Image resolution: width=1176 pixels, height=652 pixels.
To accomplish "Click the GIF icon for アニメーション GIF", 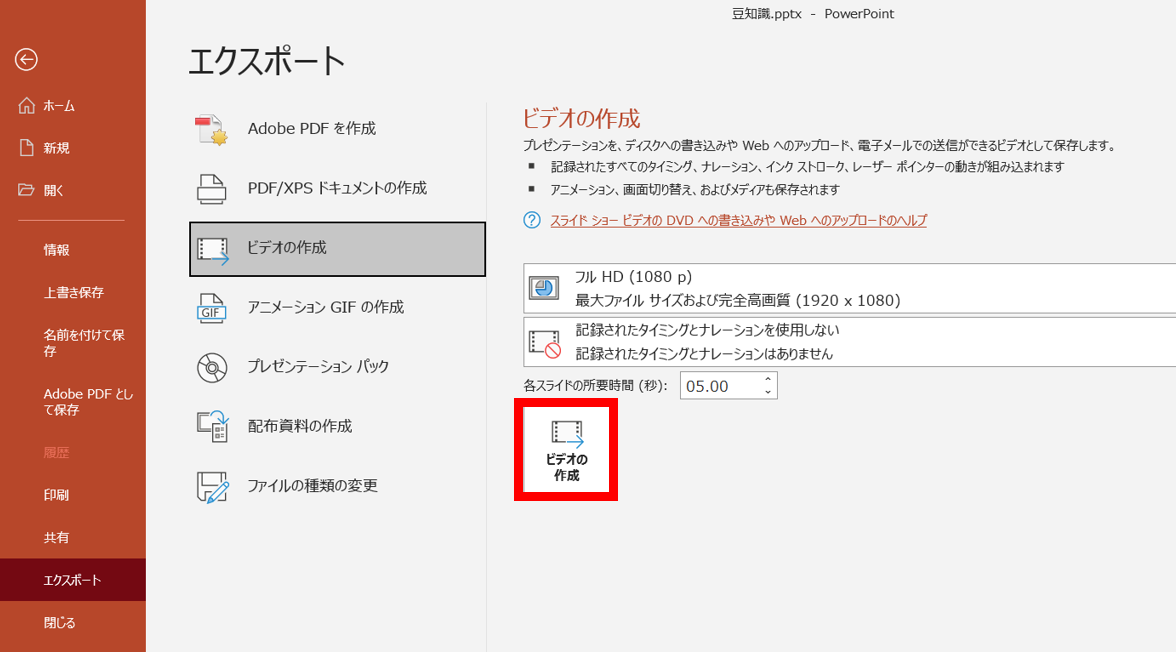I will [212, 308].
